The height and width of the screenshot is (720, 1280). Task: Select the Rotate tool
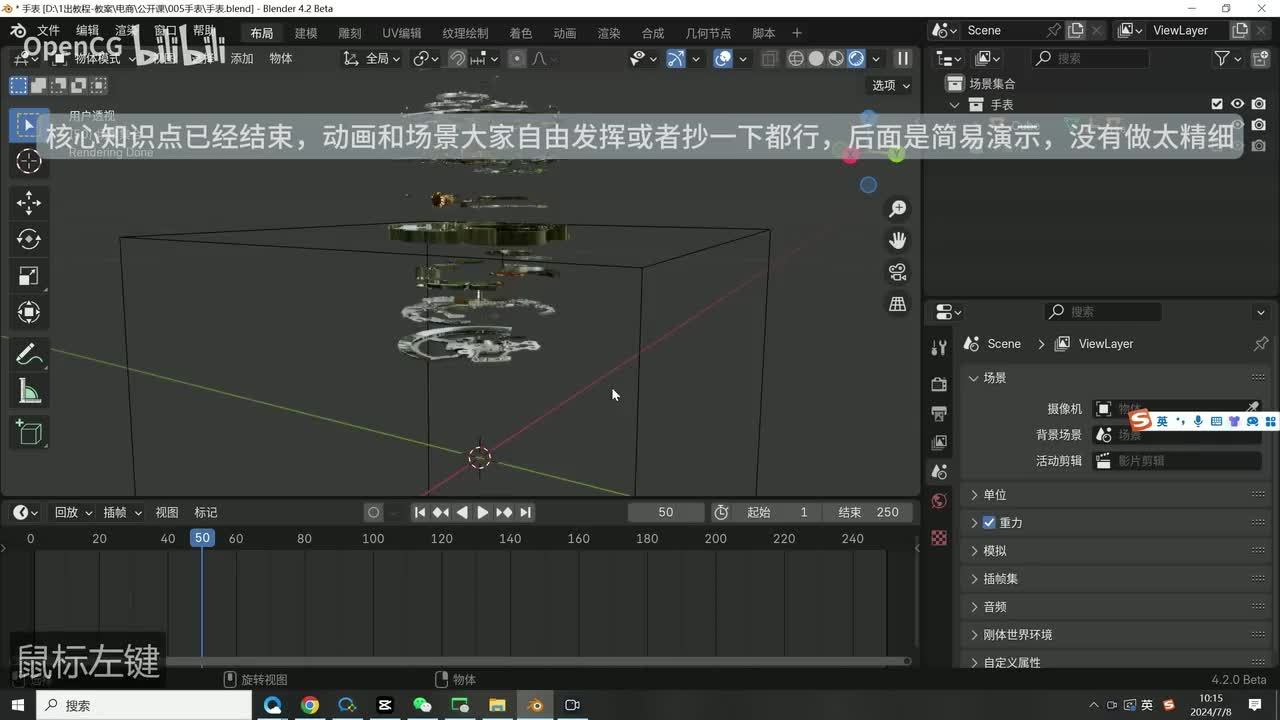(29, 239)
